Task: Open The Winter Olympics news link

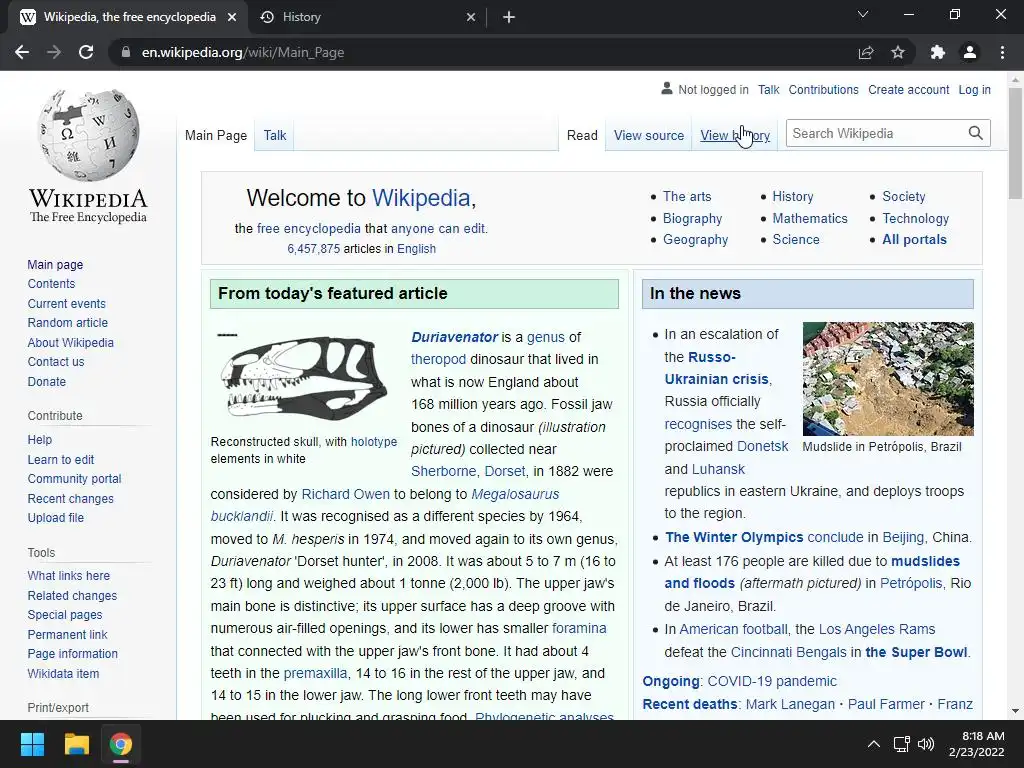Action: [734, 537]
